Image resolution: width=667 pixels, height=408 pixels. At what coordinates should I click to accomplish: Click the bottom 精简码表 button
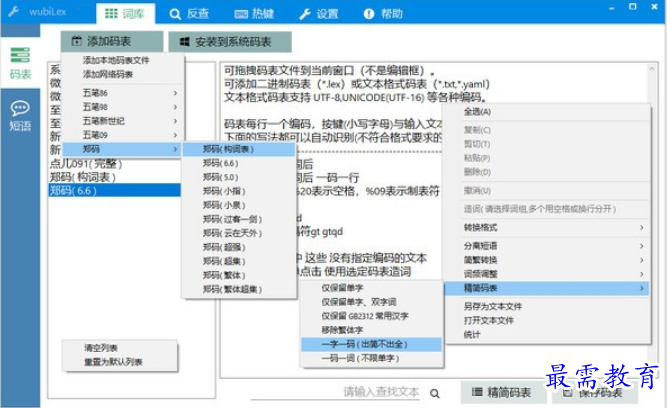pyautogui.click(x=503, y=392)
